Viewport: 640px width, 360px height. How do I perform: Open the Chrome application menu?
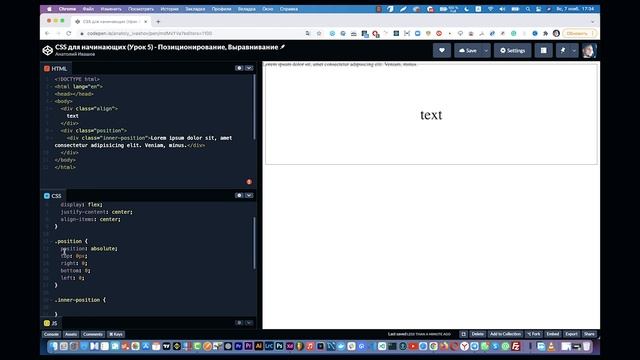coord(67,9)
